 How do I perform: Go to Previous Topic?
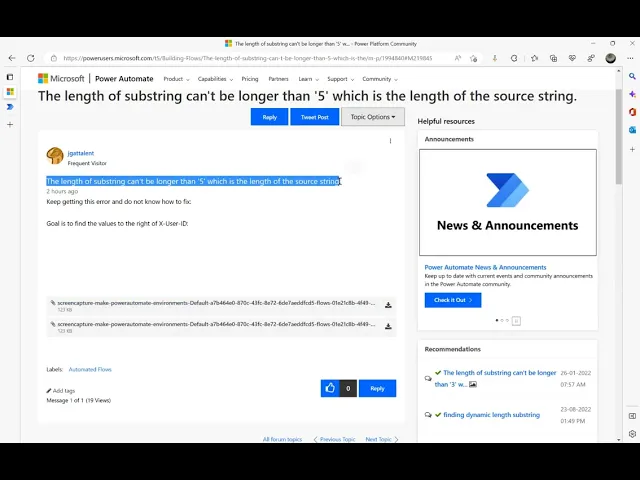(334, 439)
